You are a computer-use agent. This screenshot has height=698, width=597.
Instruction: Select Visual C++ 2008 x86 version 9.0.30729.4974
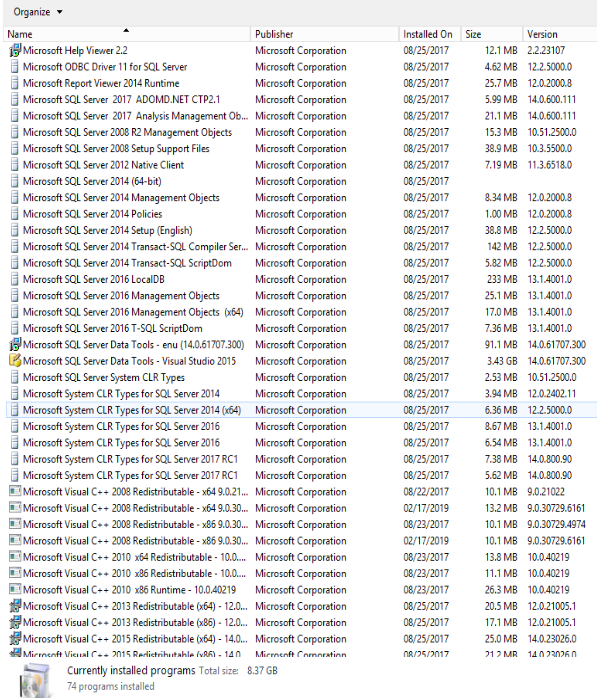pyautogui.click(x=301, y=524)
